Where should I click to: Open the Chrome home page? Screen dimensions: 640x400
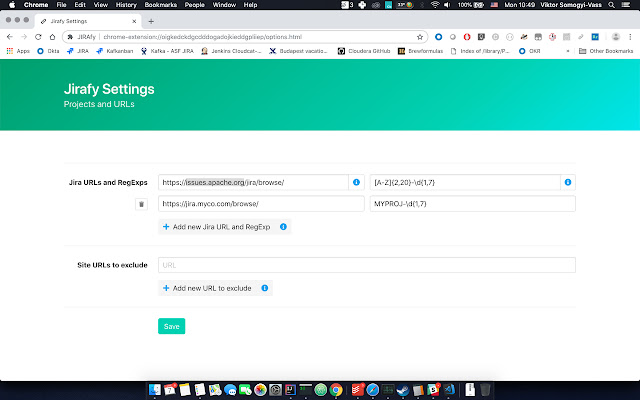(52, 37)
